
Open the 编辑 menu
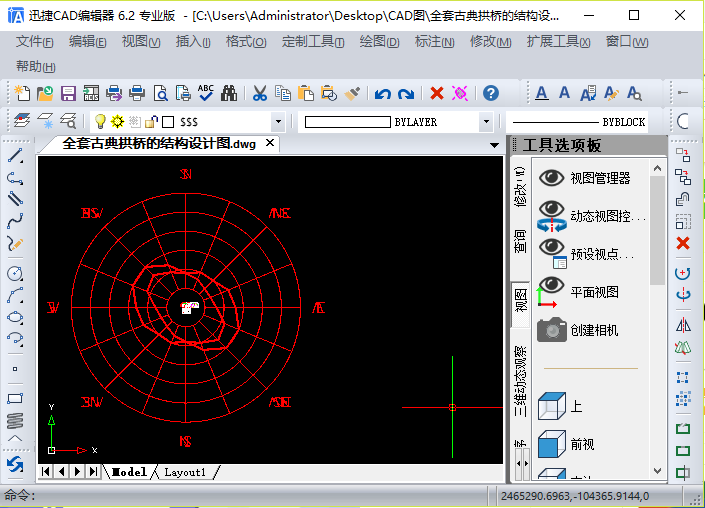(x=87, y=42)
